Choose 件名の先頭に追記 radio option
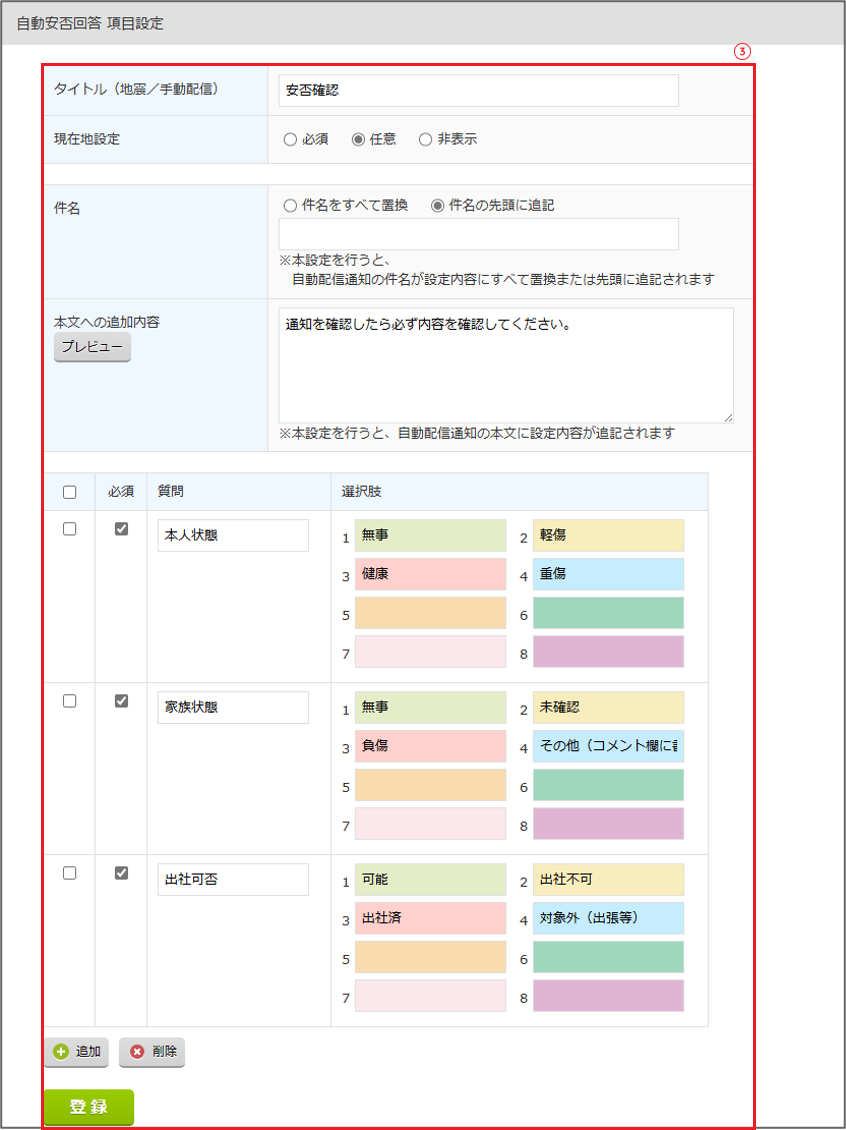The image size is (846, 1130). point(437,205)
